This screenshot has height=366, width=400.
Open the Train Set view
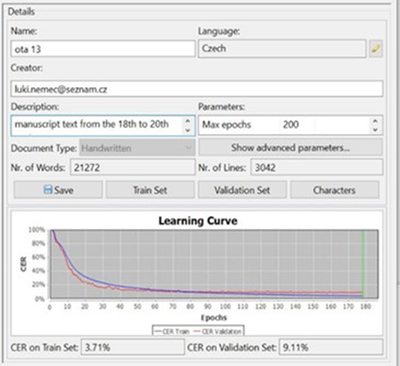[x=150, y=190]
